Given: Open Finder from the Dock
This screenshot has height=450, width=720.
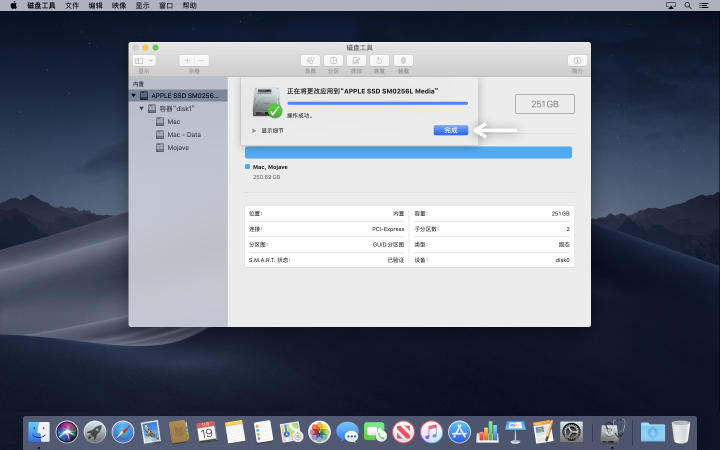Looking at the screenshot, I should (x=39, y=432).
